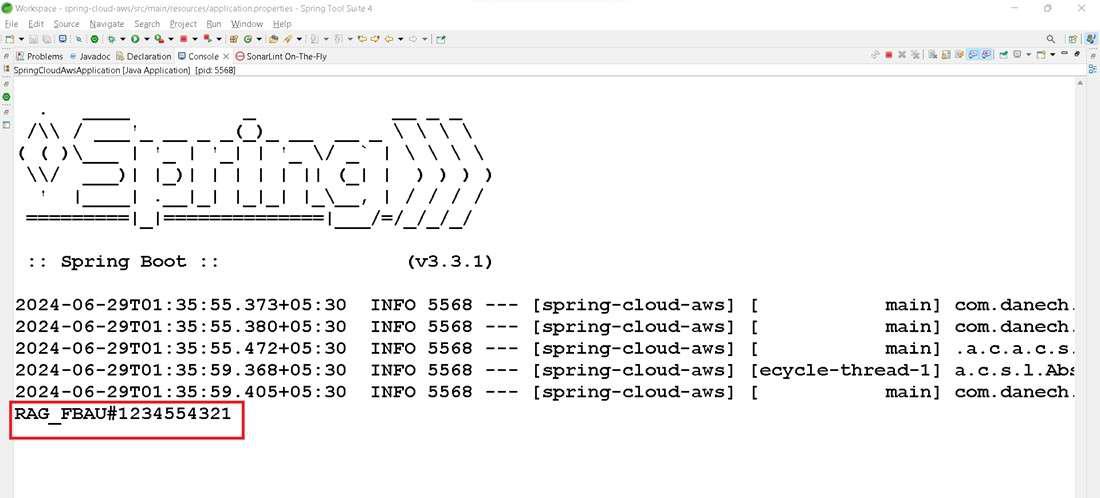The height and width of the screenshot is (498, 1100).
Task: Click the Search magnifier icon top right
Action: click(x=1051, y=39)
